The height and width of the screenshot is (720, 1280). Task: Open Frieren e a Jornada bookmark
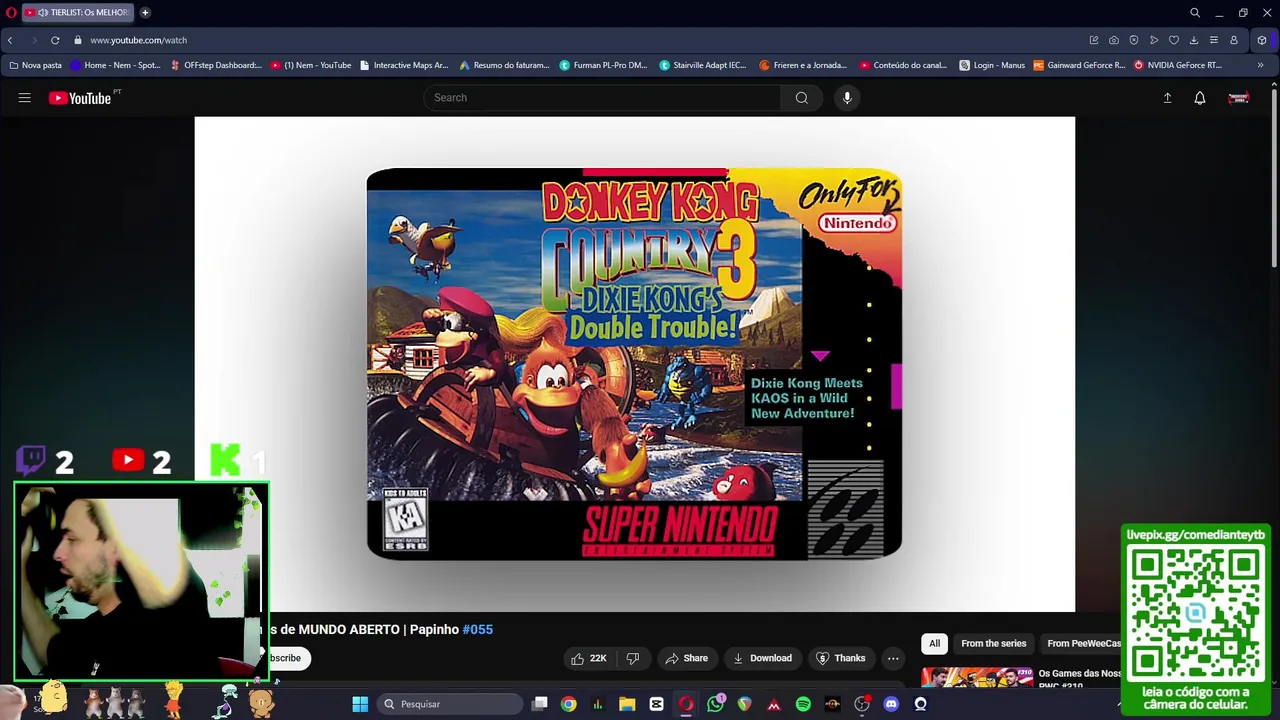pos(803,65)
